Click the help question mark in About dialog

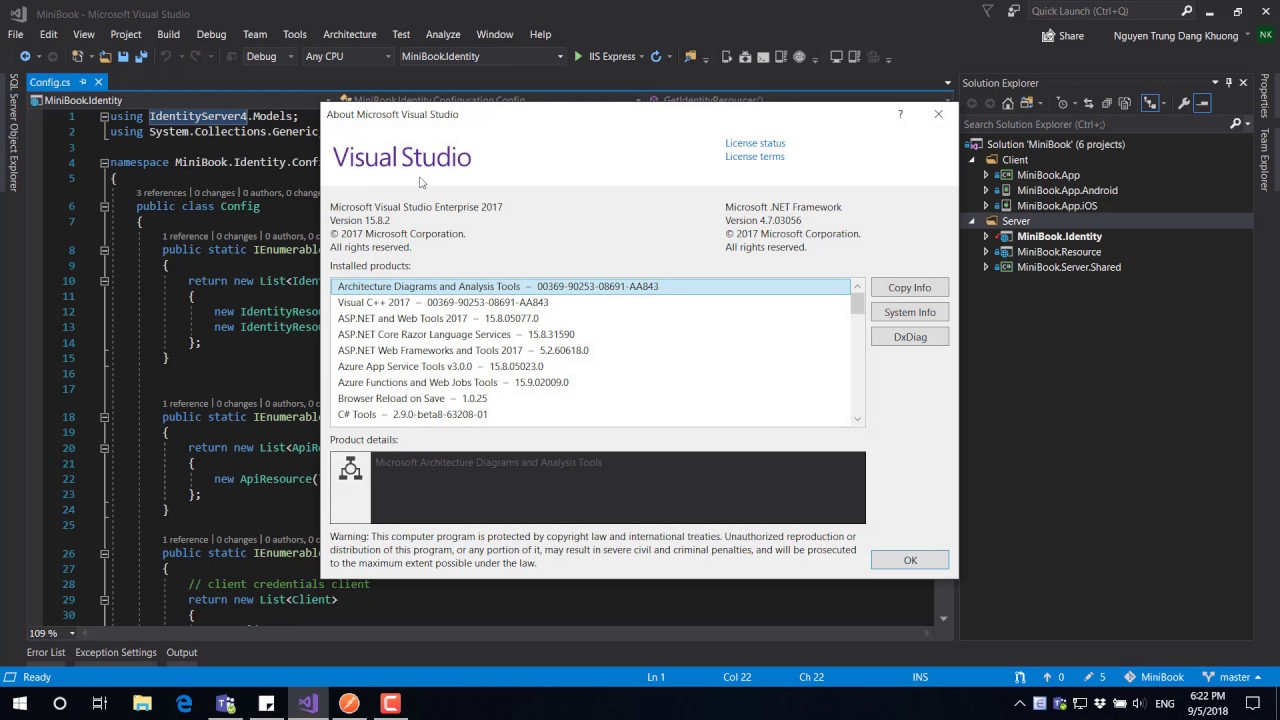900,114
